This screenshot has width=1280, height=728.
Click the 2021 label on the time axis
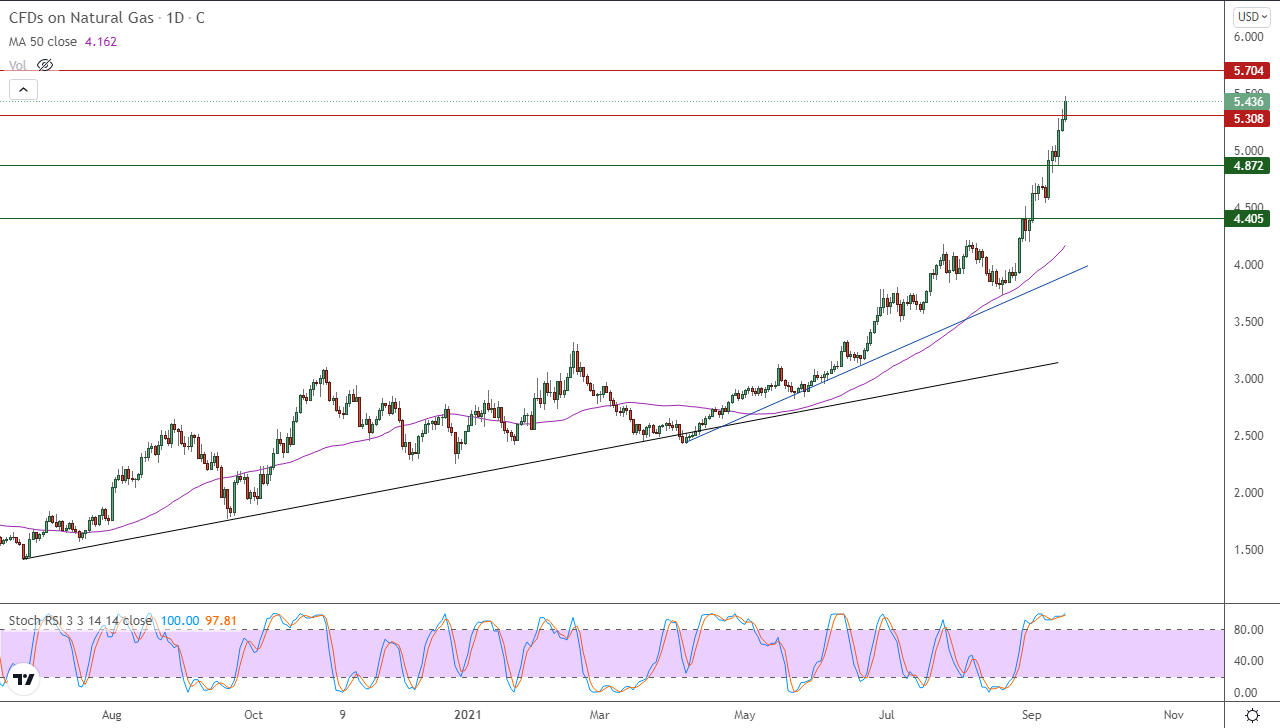point(468,715)
